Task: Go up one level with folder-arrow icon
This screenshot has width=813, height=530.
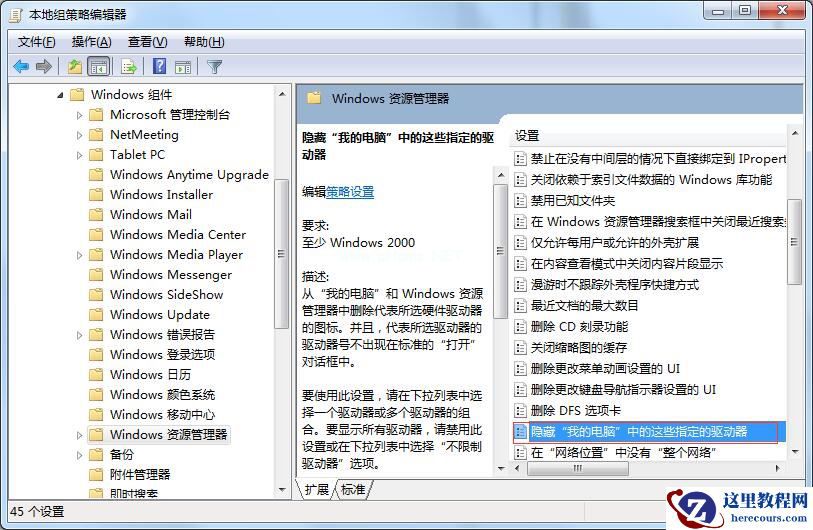Action: [x=75, y=66]
